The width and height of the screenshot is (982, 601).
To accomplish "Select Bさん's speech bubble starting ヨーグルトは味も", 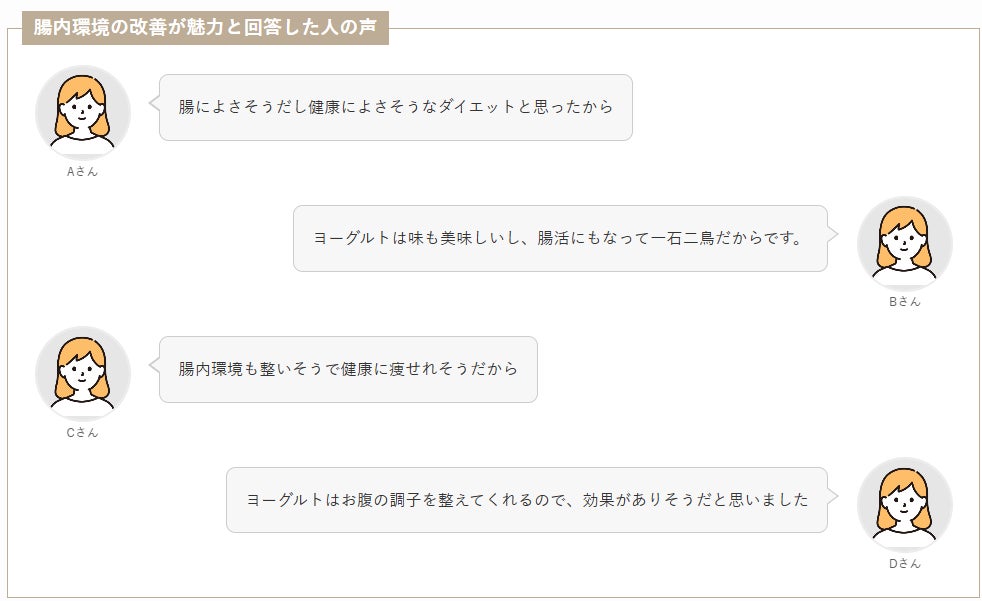I will click(559, 238).
